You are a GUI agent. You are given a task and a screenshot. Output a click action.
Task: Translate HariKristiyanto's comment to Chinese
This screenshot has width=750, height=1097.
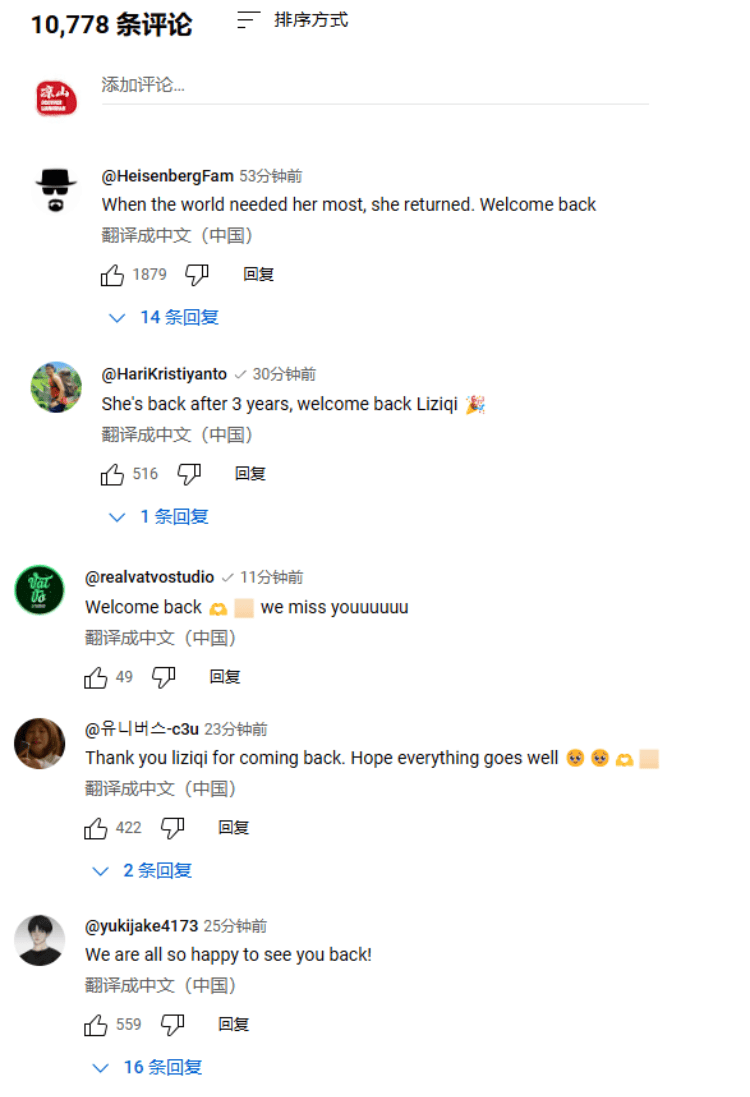point(177,435)
